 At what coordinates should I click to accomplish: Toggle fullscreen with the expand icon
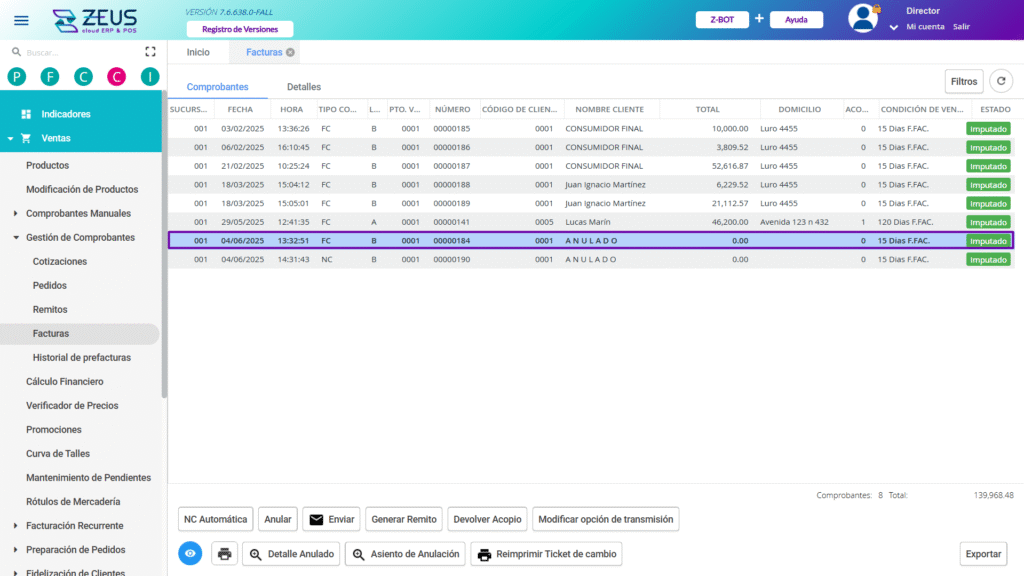click(150, 52)
